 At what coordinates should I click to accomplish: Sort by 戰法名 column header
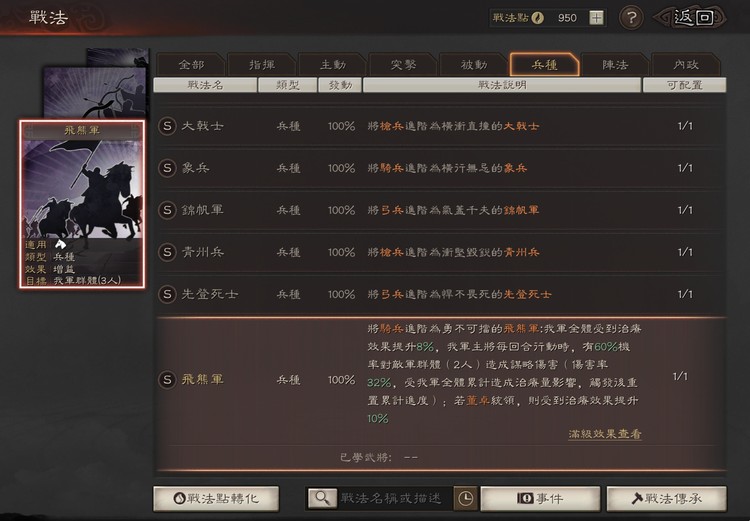(x=205, y=85)
